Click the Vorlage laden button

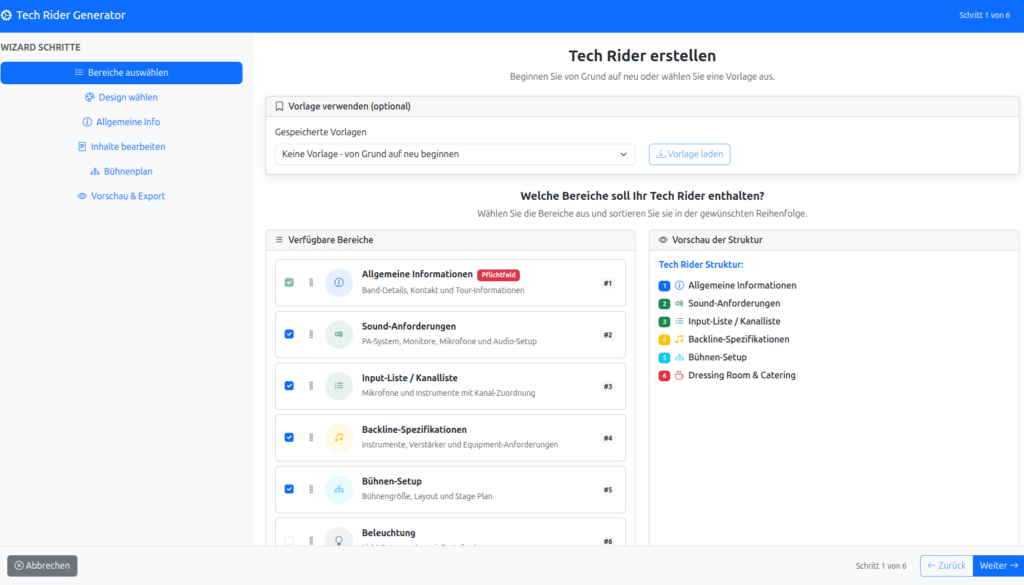689,154
